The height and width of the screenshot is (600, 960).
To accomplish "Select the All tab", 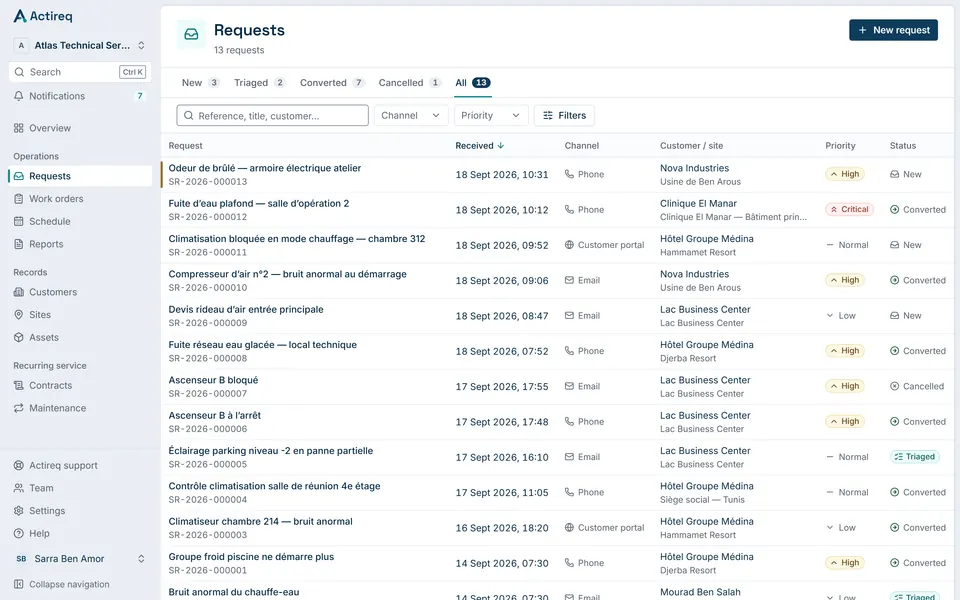I will click(x=473, y=83).
